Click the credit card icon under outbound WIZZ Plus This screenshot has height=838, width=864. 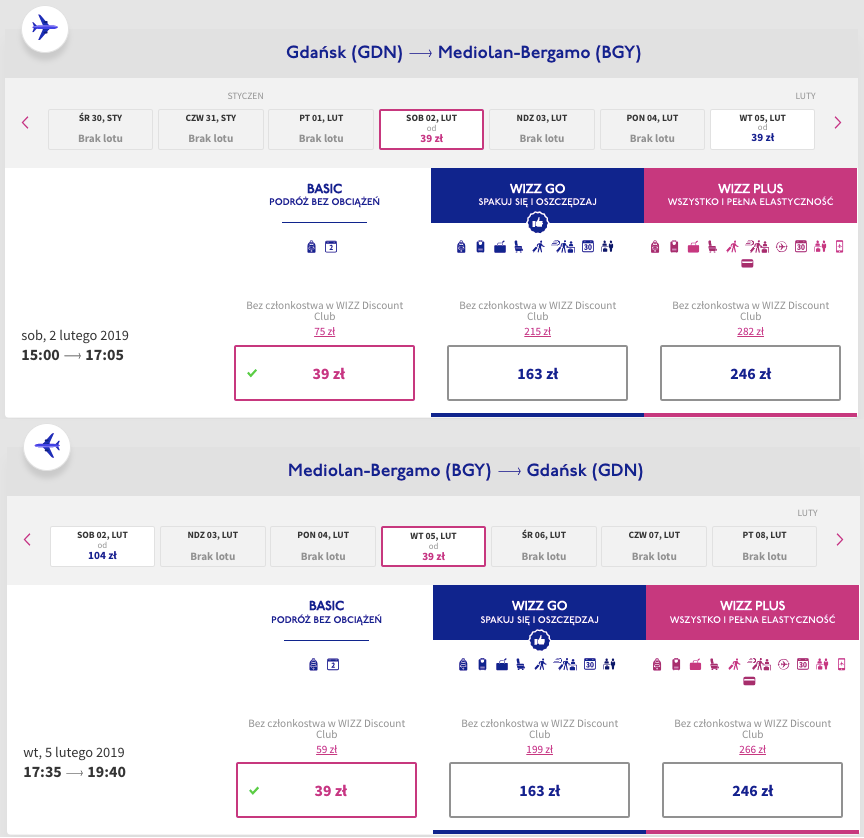tap(746, 265)
